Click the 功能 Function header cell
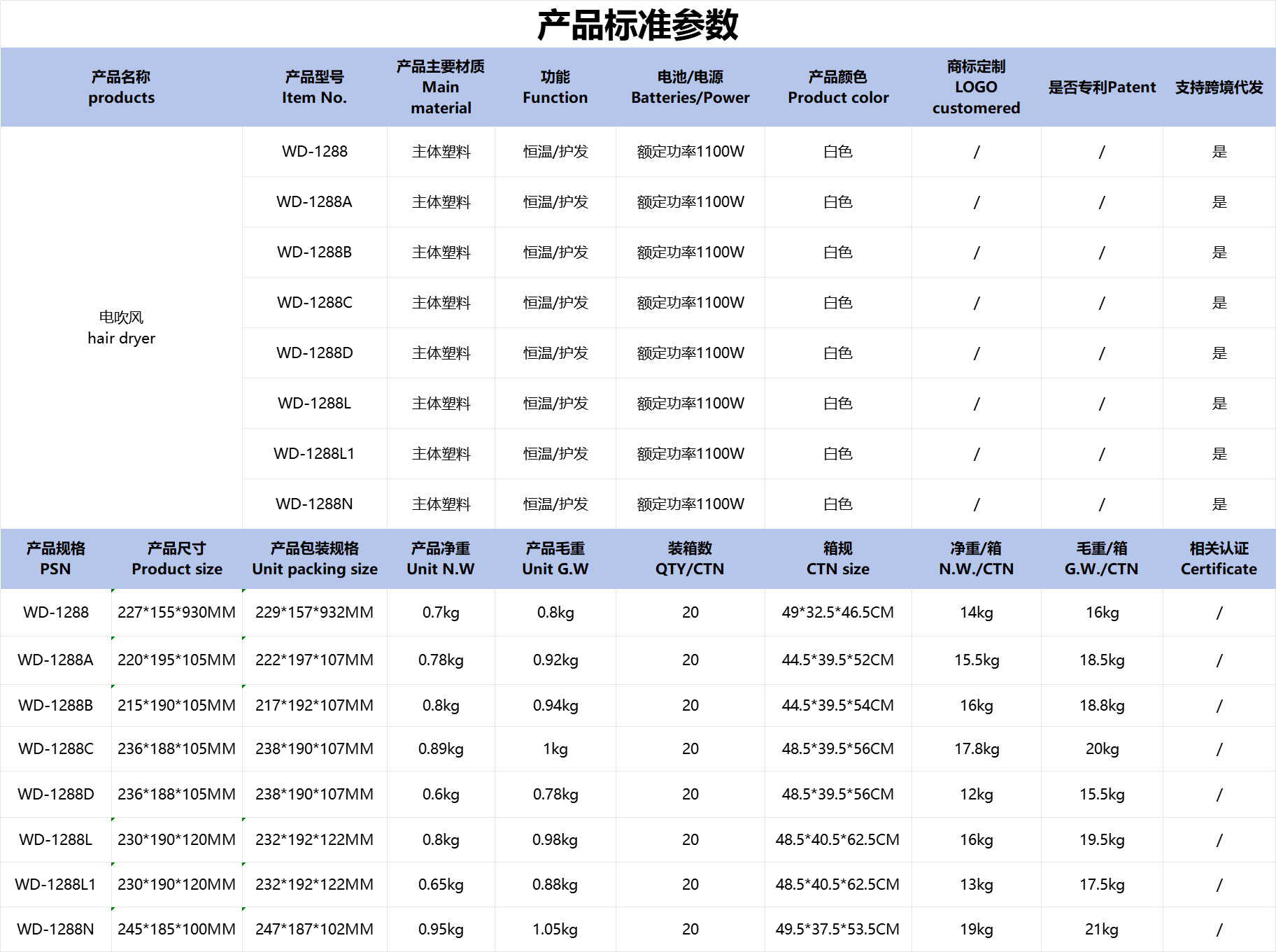This screenshot has height=952, width=1276. point(555,87)
